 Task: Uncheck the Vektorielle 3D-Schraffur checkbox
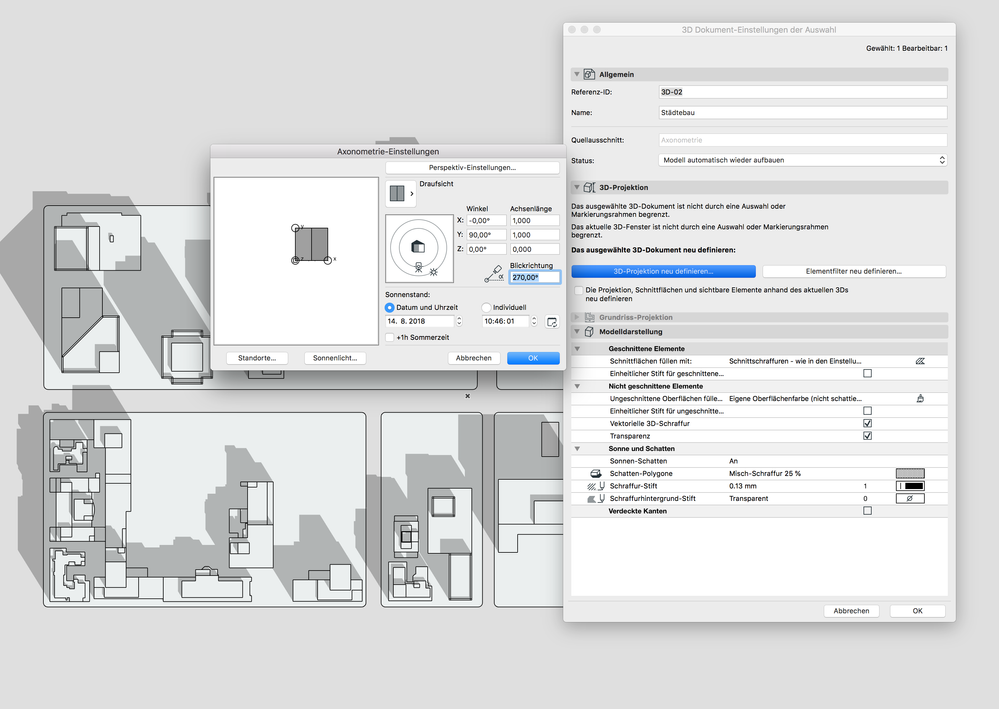click(867, 423)
